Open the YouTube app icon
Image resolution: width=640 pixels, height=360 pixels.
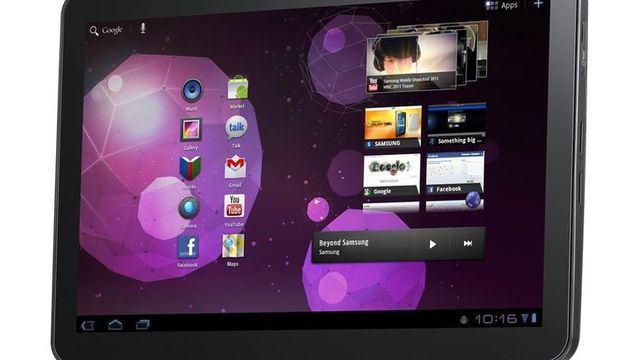234,206
